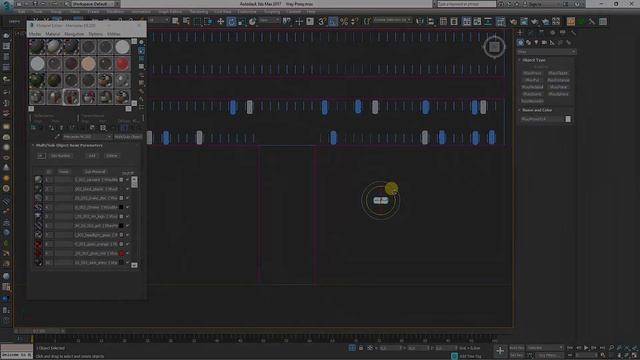Open the Selected key filter dropdown

(545, 348)
